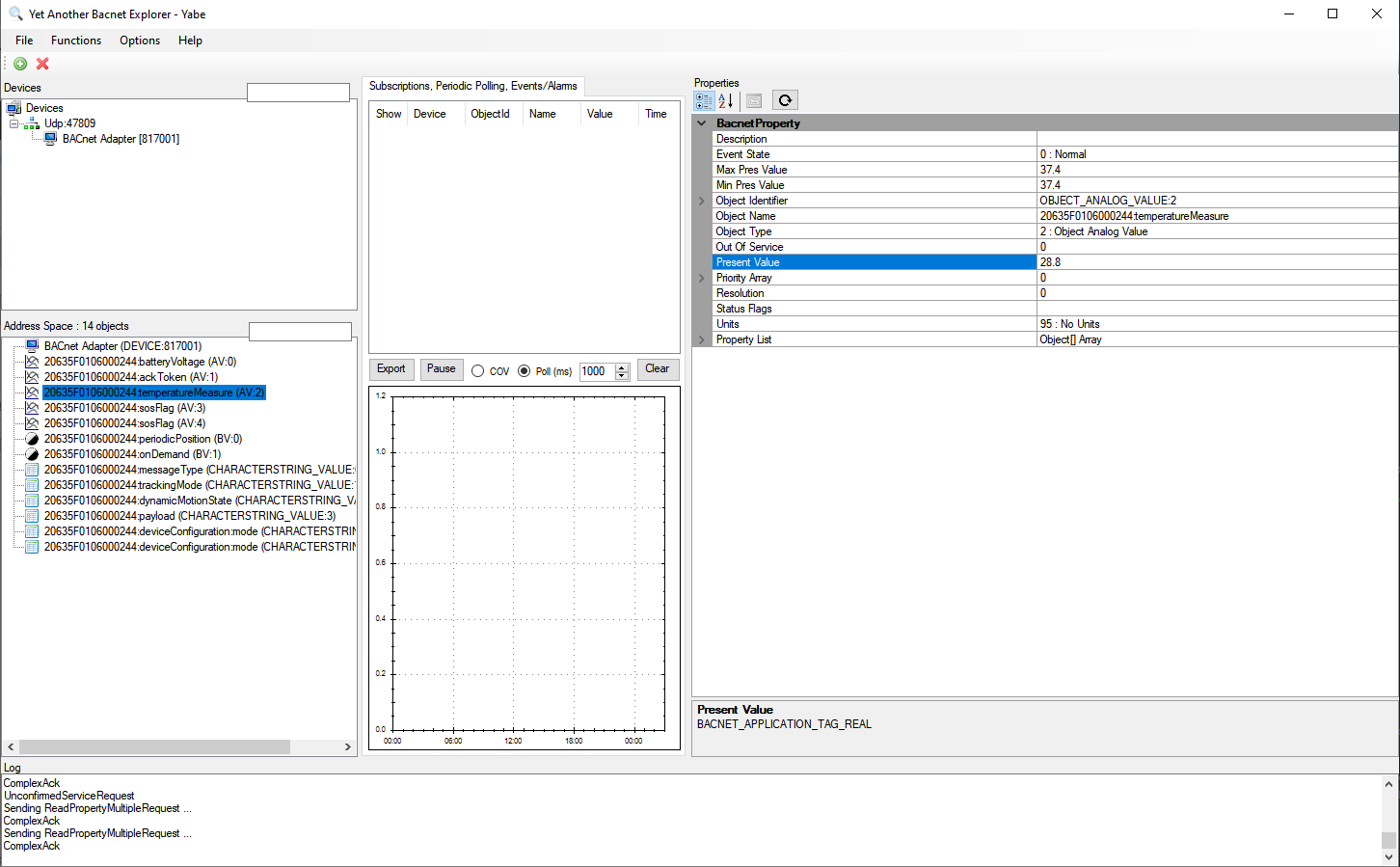Image resolution: width=1400 pixels, height=867 pixels.
Task: Click the periodicPosition binary value icon
Action: click(x=32, y=439)
